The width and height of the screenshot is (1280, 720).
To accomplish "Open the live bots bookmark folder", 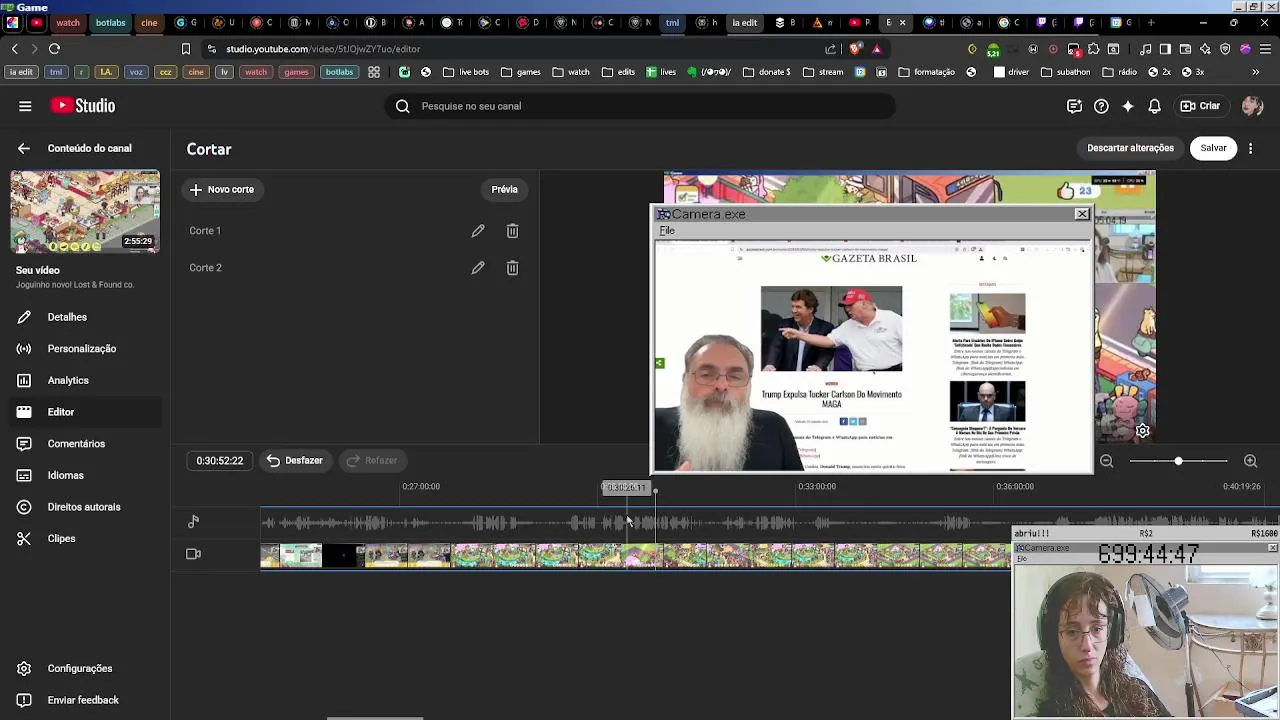I will (466, 72).
